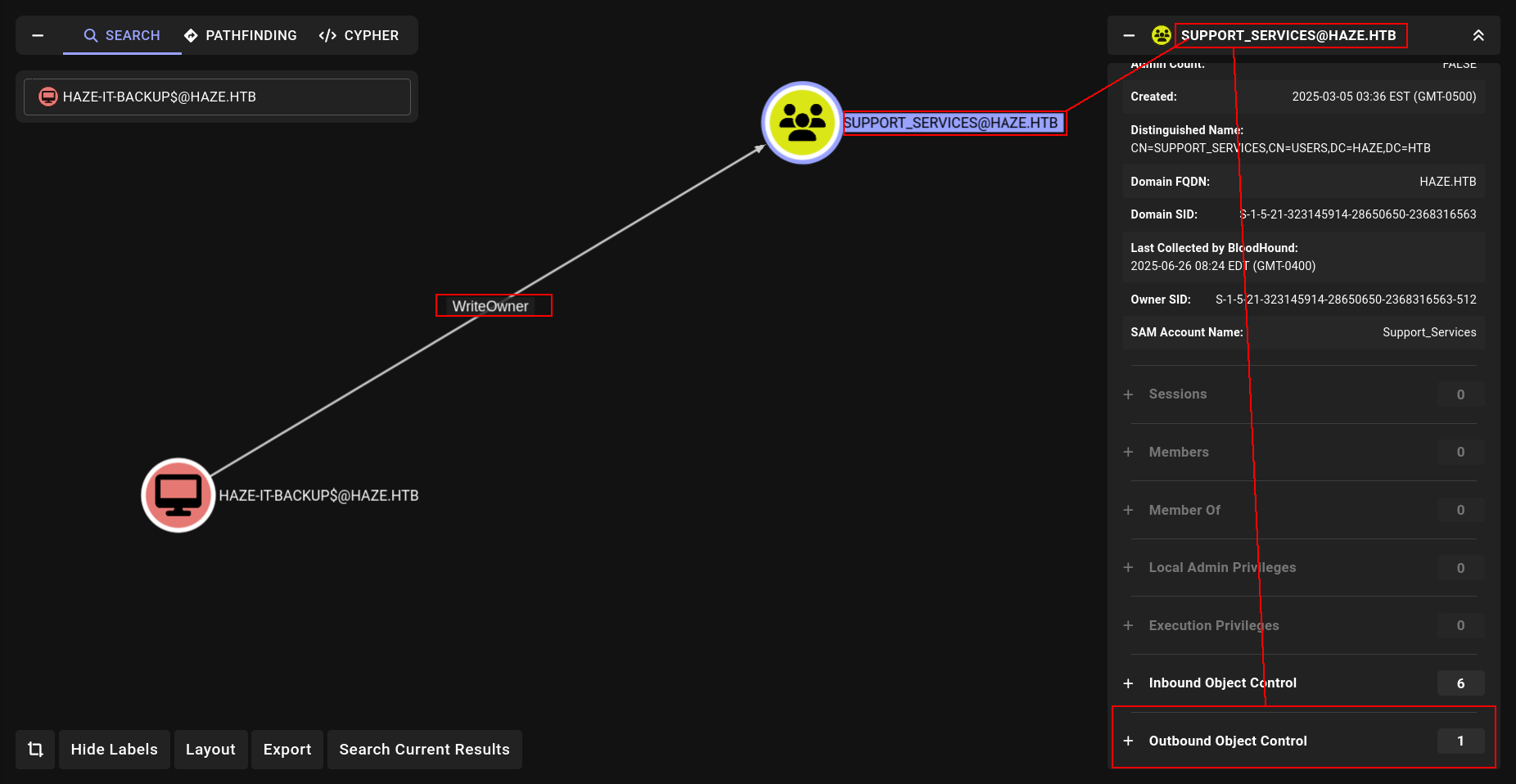Screen dimensions: 1516x784
Task: Click the Export button
Action: point(287,750)
